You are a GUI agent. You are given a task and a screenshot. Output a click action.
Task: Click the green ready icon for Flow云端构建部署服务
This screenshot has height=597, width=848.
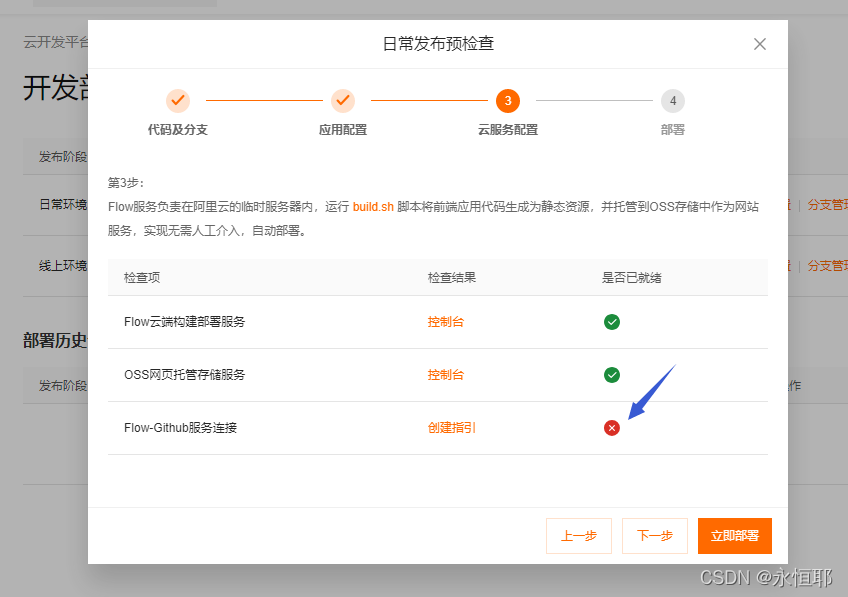click(x=612, y=322)
